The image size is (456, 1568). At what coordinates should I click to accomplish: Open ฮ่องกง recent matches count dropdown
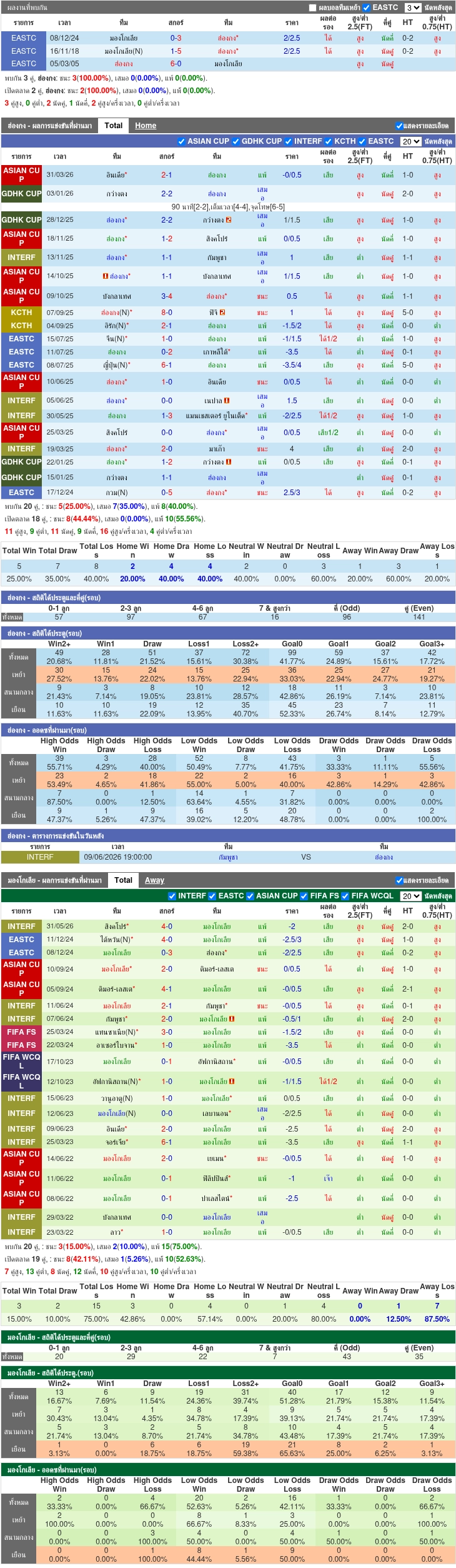tap(411, 141)
